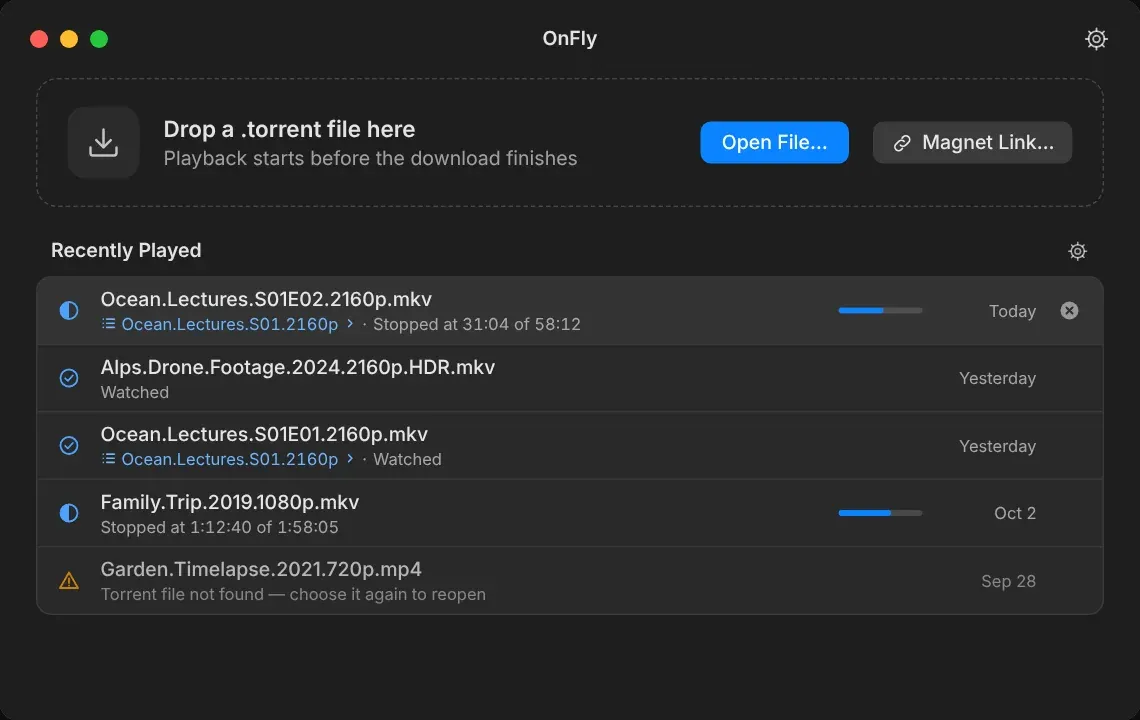Click playlist list icon in S01E02 row

108,324
